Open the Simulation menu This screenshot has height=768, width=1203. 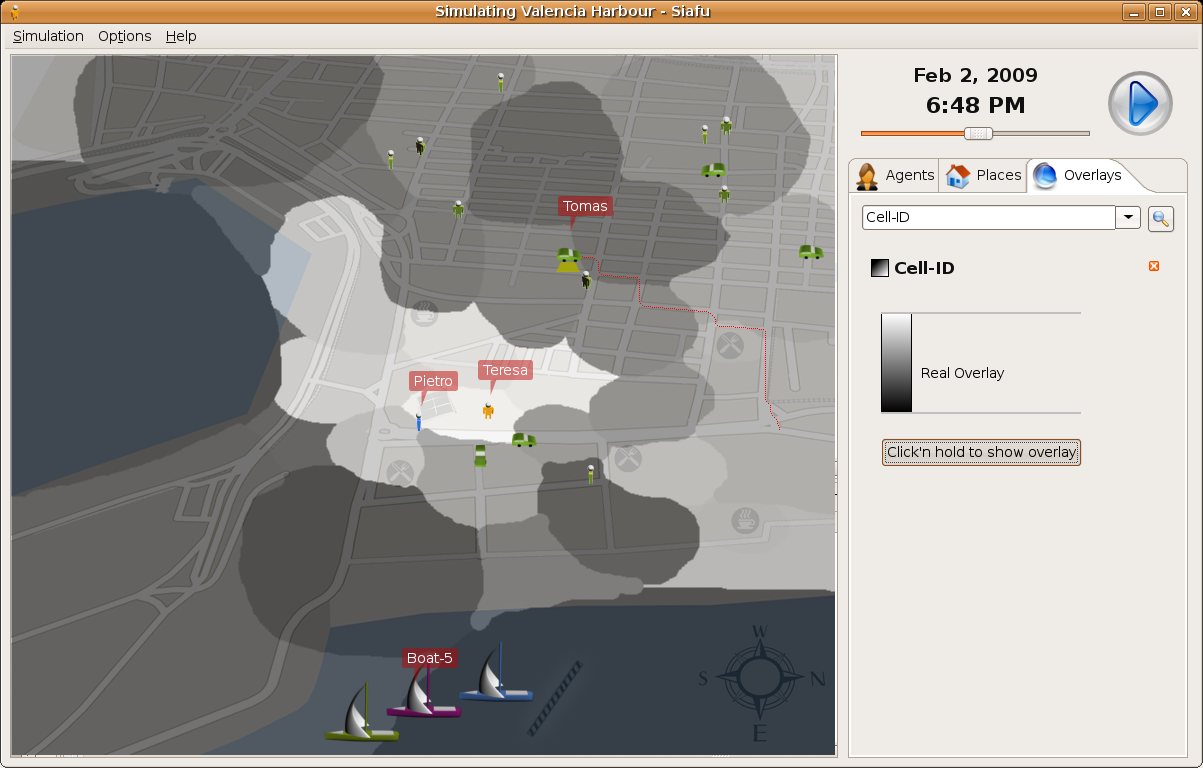tap(48, 36)
